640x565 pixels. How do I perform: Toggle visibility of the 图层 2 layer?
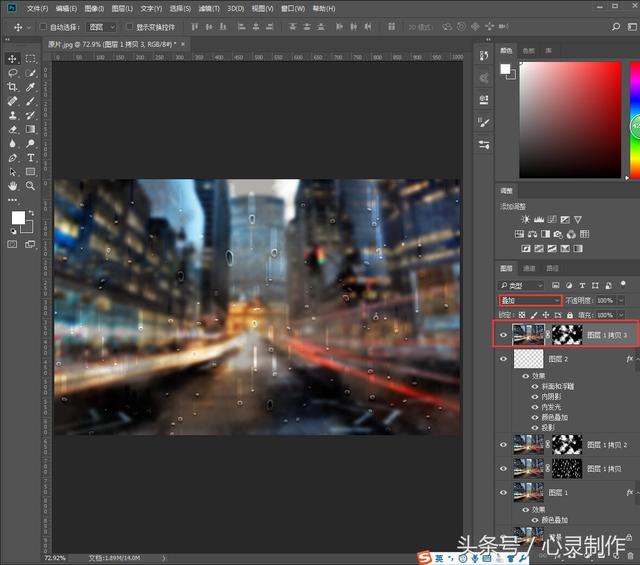(503, 358)
